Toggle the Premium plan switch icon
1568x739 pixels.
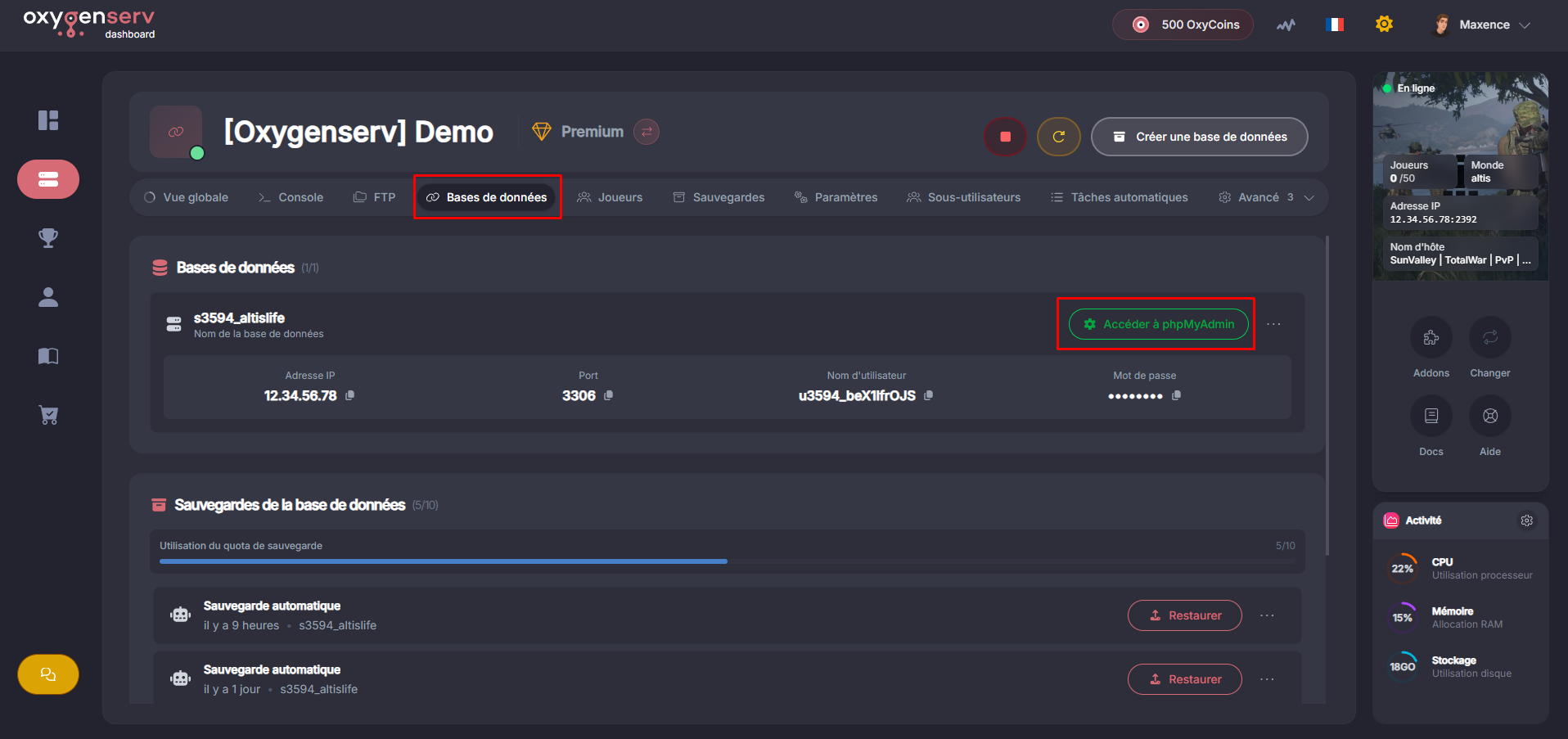(x=647, y=132)
